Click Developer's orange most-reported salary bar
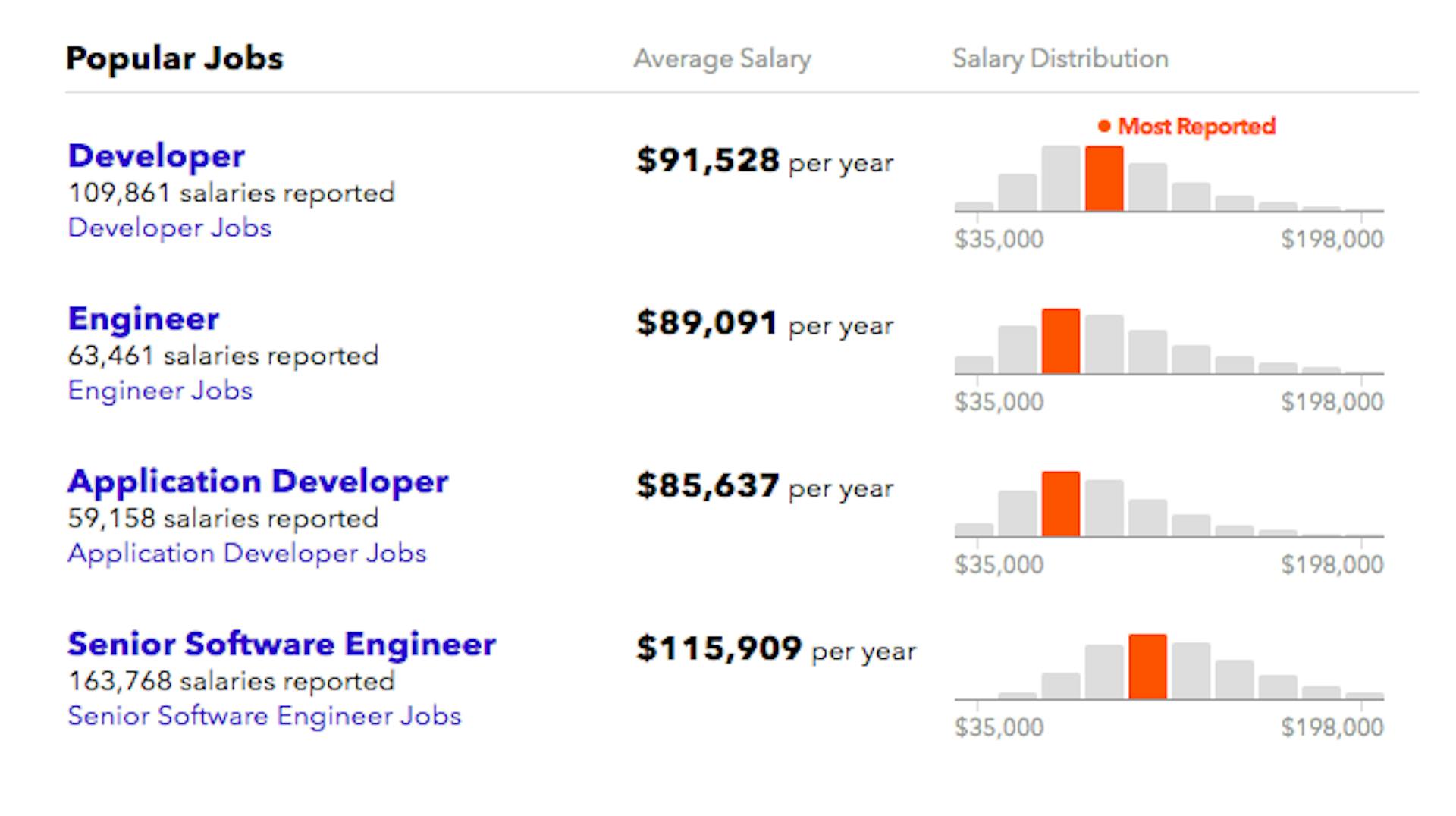 pyautogui.click(x=1103, y=179)
